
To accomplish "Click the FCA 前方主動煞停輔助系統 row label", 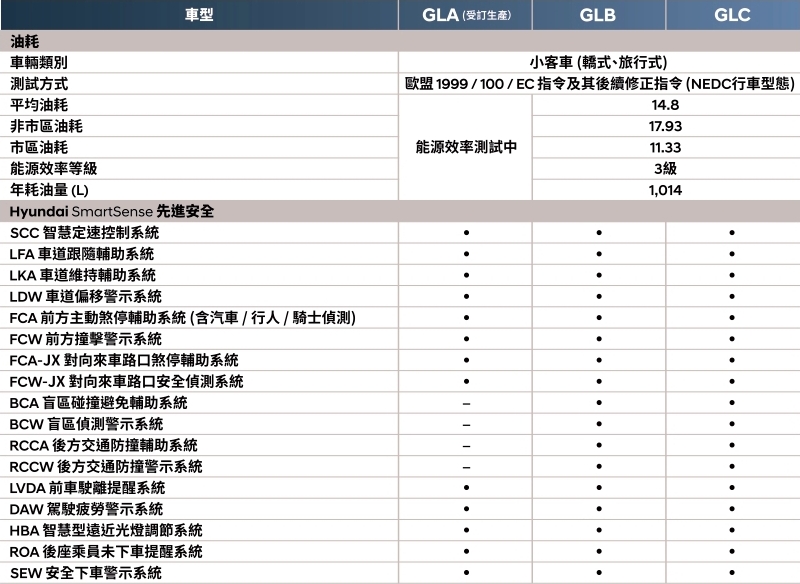I will [183, 318].
